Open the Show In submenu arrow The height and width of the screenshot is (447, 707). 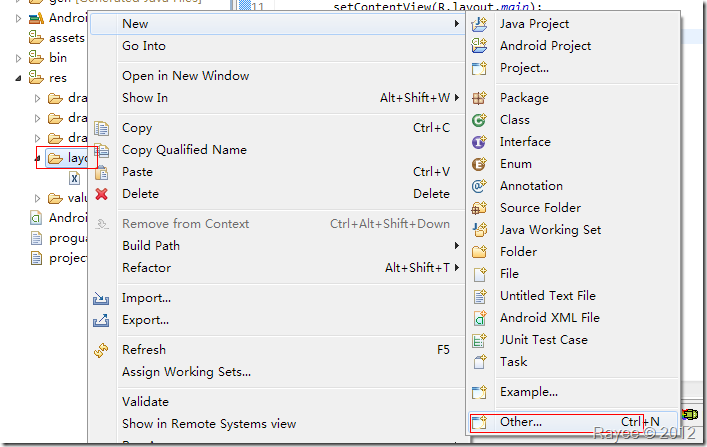pos(457,97)
